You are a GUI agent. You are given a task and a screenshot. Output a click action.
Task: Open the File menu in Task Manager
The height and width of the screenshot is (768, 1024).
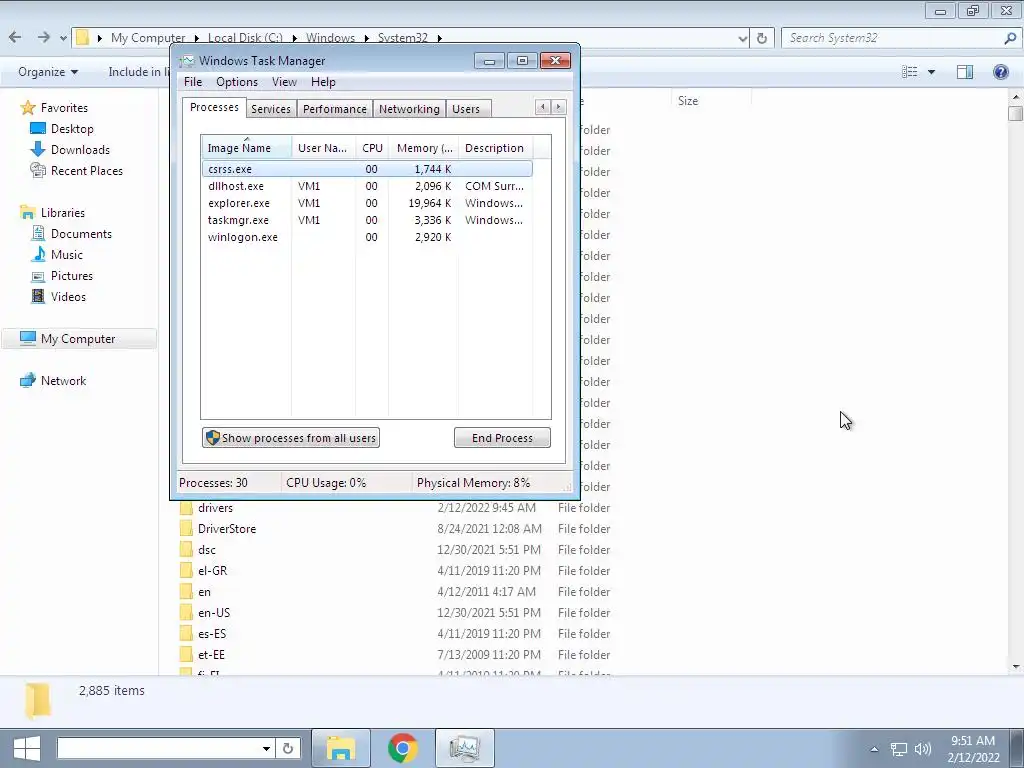[193, 82]
